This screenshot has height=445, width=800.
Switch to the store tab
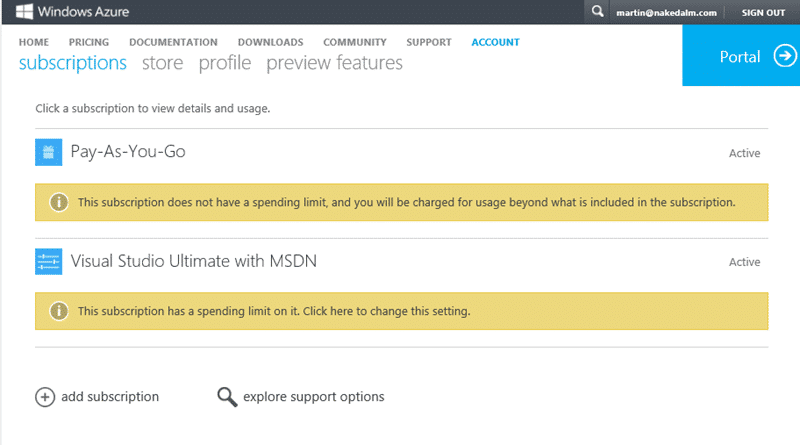[162, 63]
